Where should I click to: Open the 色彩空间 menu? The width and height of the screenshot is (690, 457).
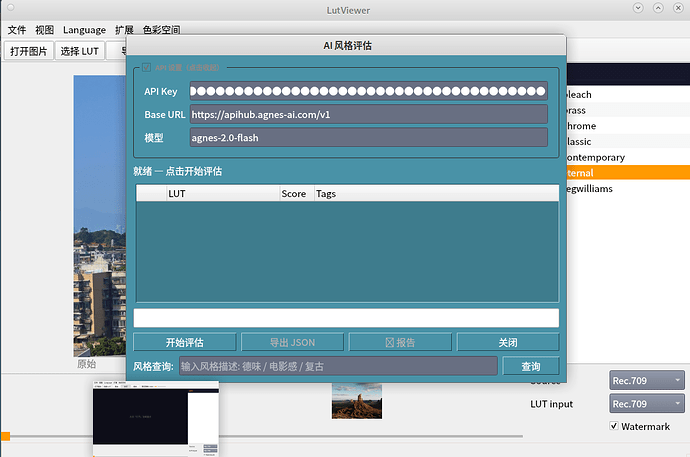point(161,30)
